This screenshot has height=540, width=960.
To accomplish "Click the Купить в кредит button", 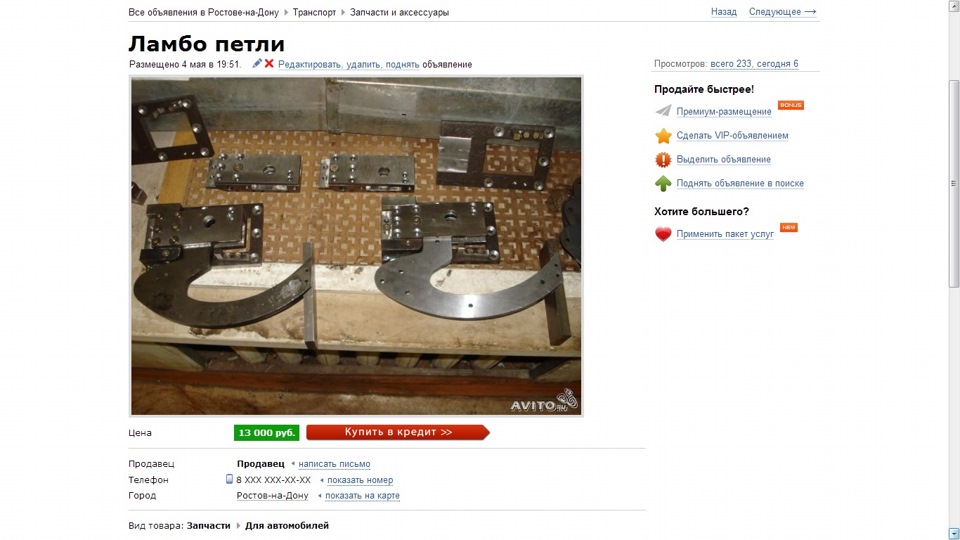I will (398, 432).
